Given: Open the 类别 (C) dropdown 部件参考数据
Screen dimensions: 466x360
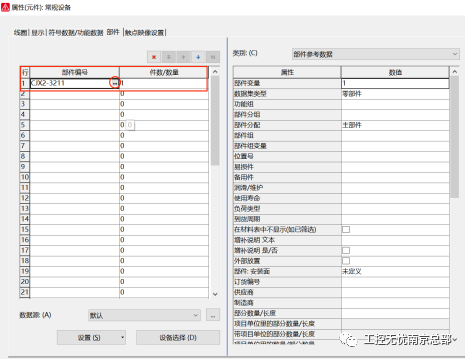Looking at the screenshot, I should [x=376, y=54].
